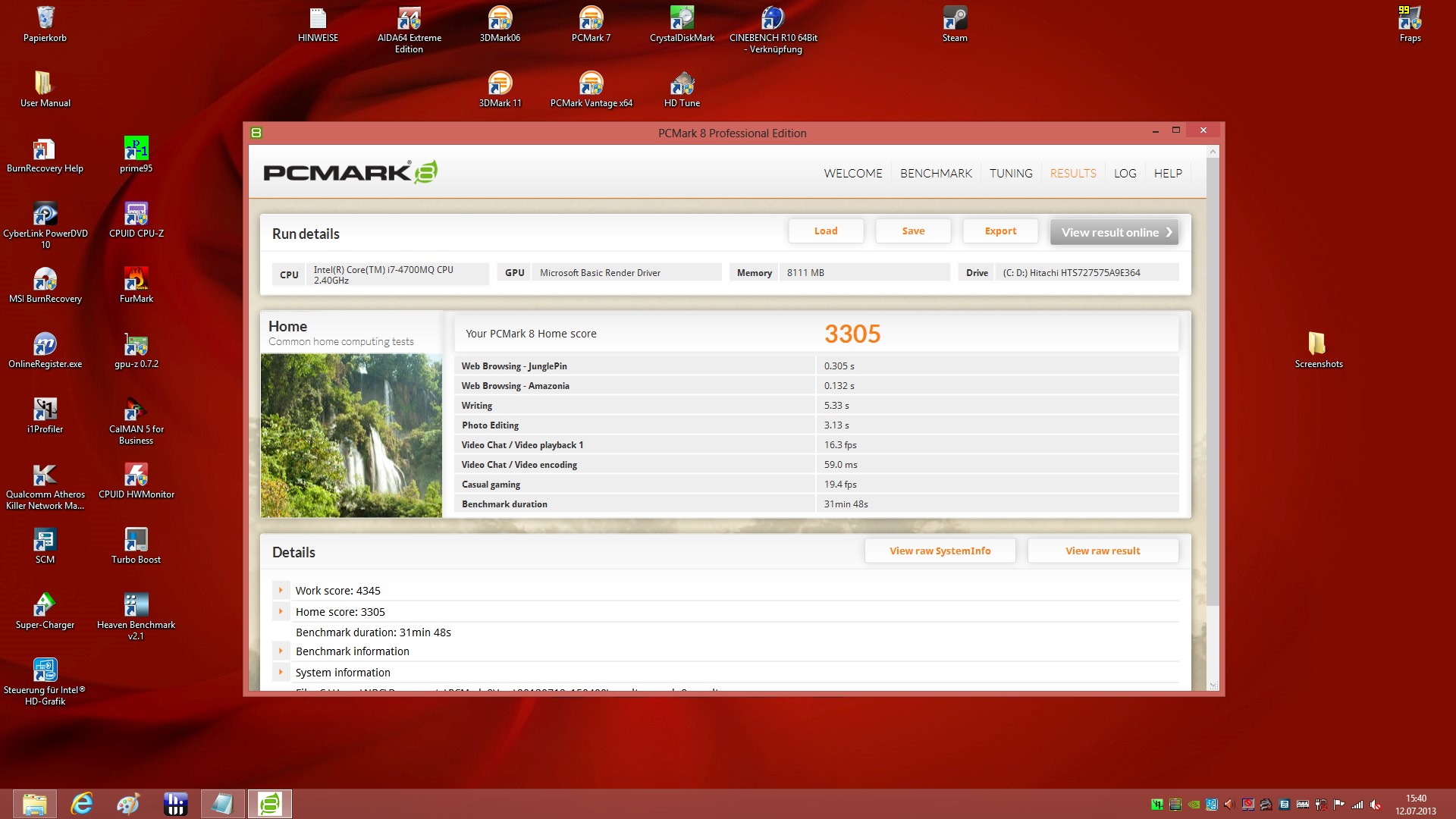Open CalMAN 5 for Business shortcut
1456x819 pixels.
136,421
